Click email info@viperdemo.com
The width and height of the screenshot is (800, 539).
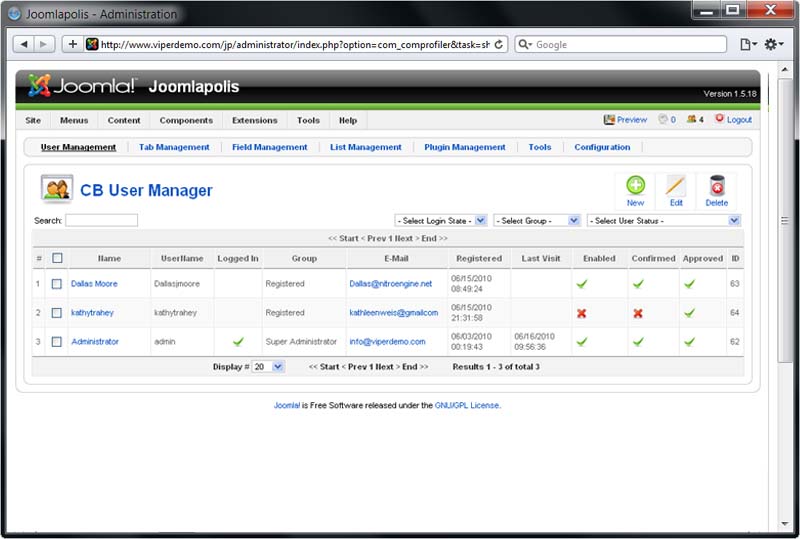tap(387, 341)
